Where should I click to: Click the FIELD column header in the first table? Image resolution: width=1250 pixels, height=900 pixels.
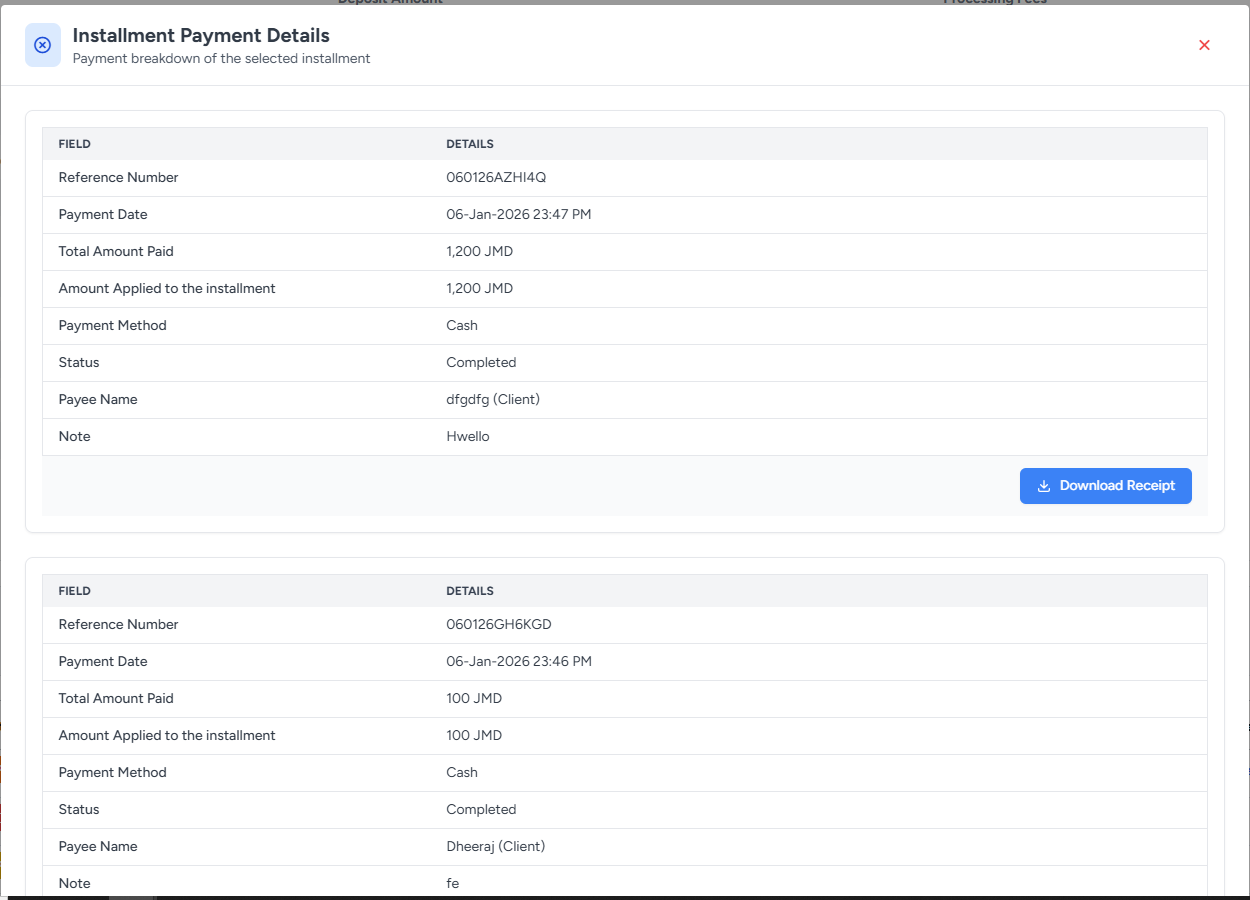pos(75,144)
